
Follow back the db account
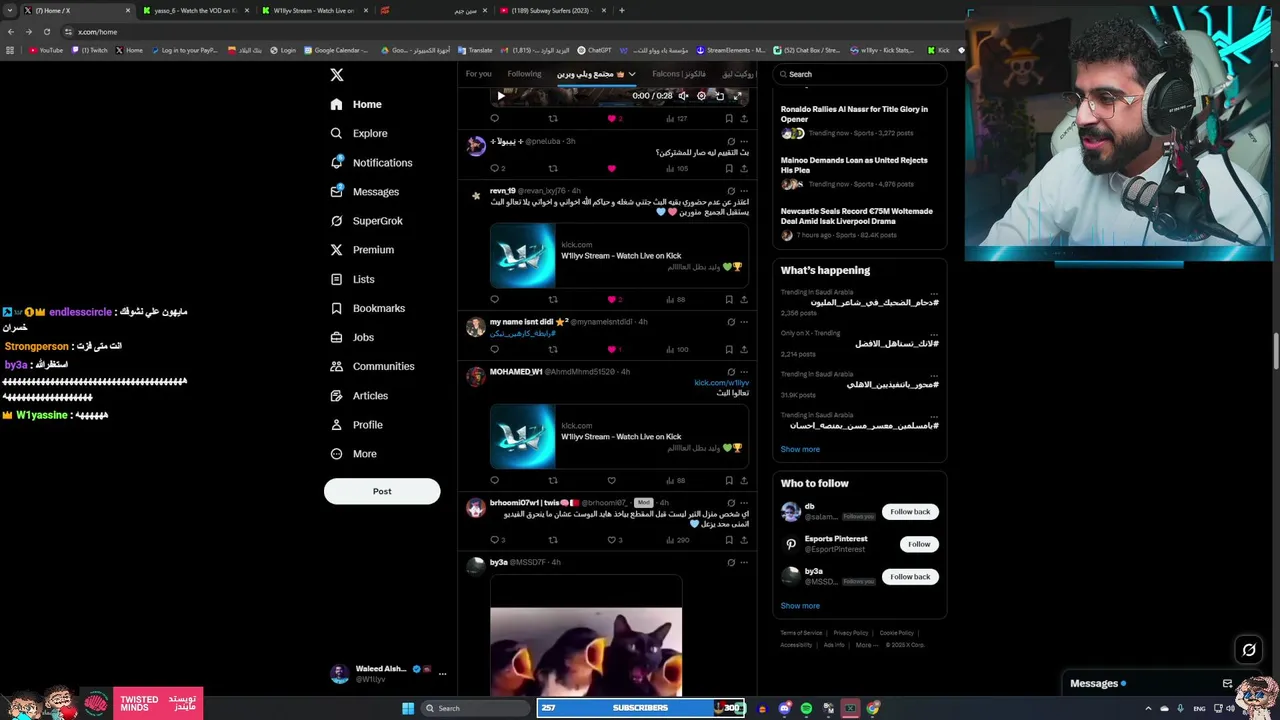910,512
